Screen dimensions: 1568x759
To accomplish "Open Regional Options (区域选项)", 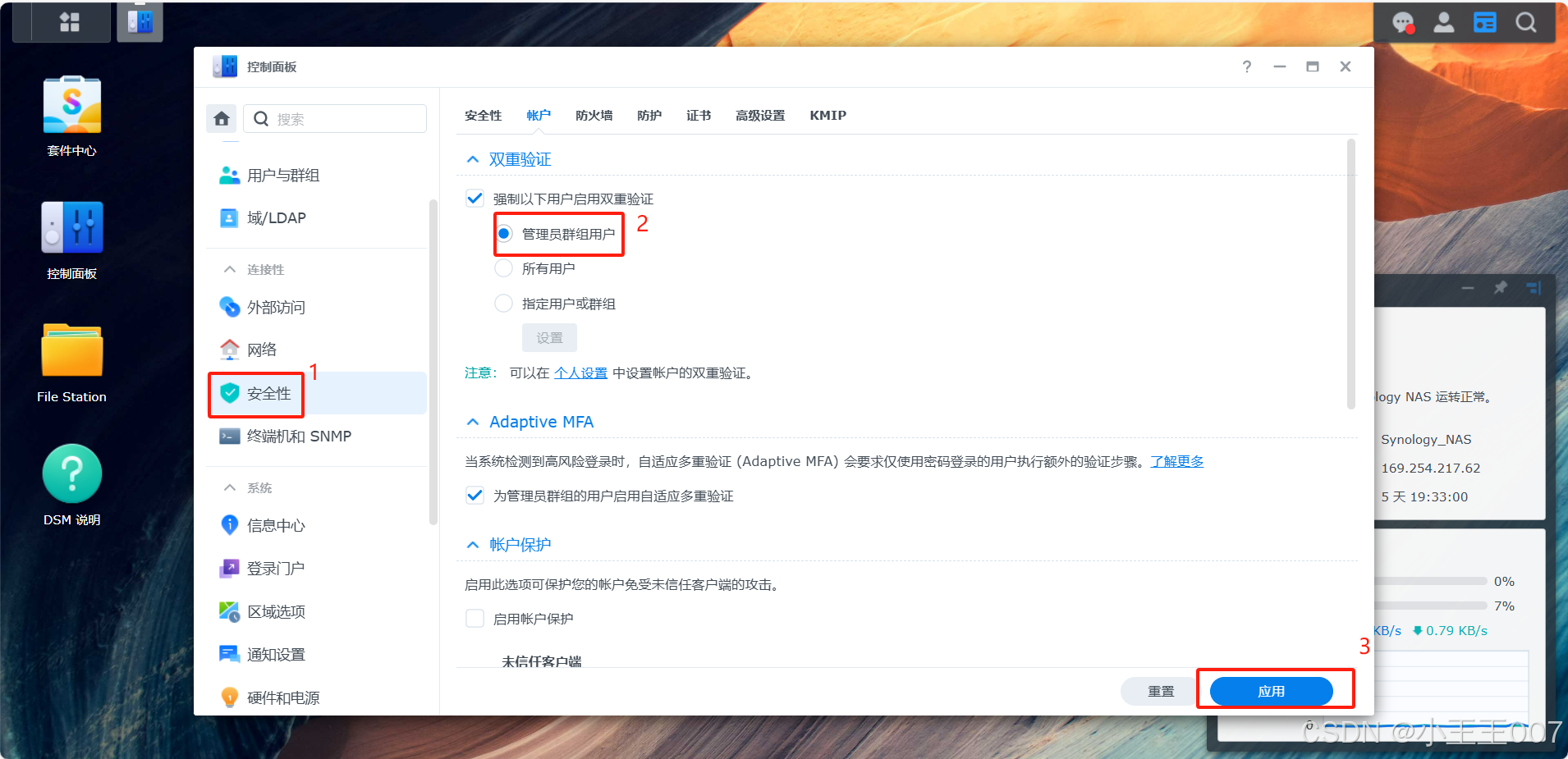I will tap(316, 612).
